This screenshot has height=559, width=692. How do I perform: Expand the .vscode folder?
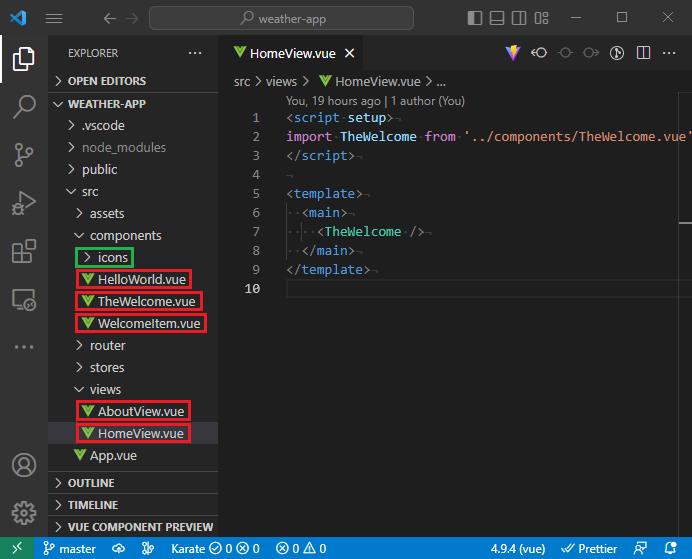(x=133, y=126)
